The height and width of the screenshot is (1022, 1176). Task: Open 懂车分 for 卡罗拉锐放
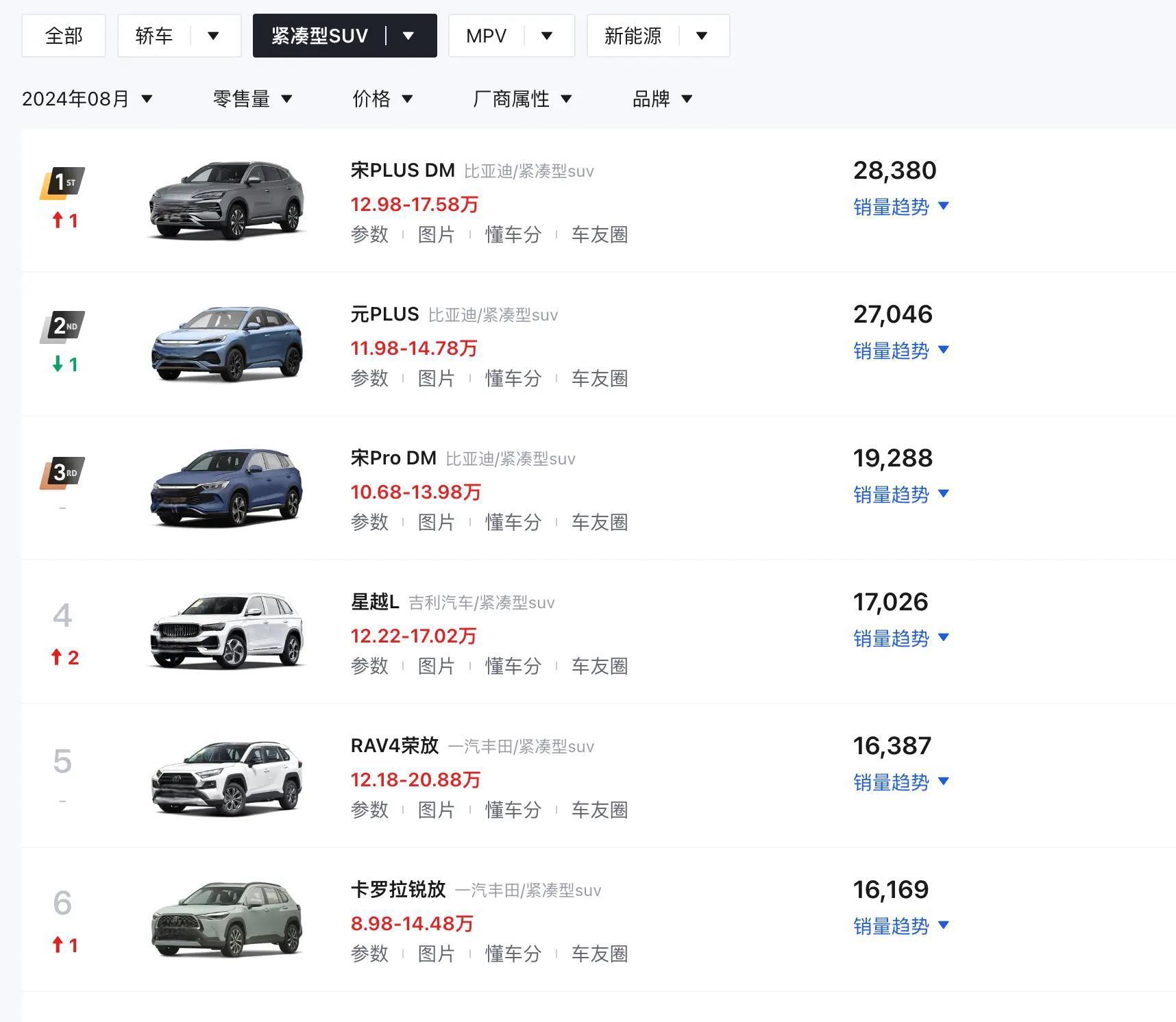(513, 954)
